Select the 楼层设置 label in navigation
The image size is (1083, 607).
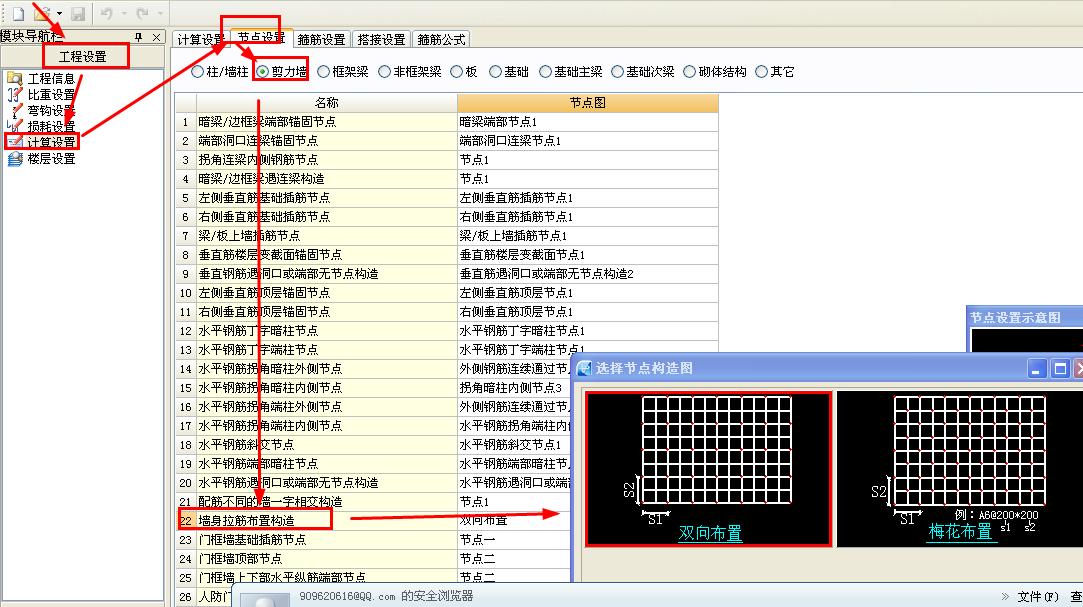point(51,159)
